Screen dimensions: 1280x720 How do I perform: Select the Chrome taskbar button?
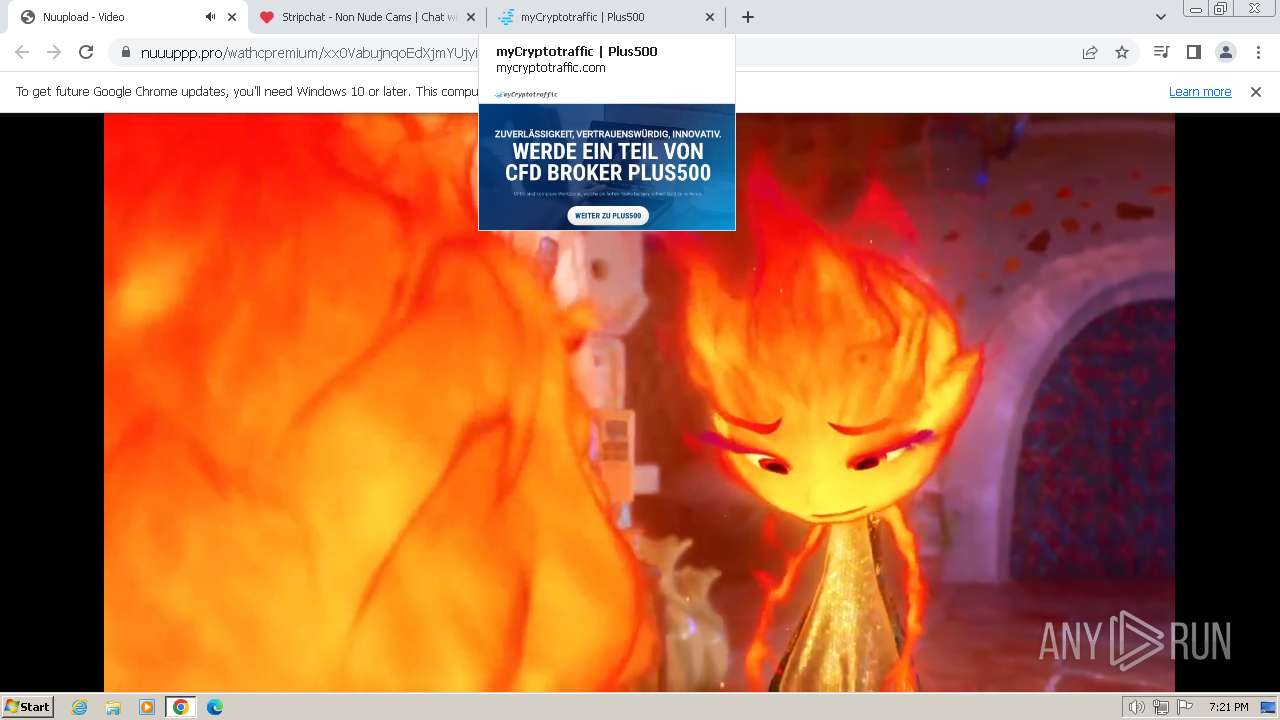(x=180, y=707)
